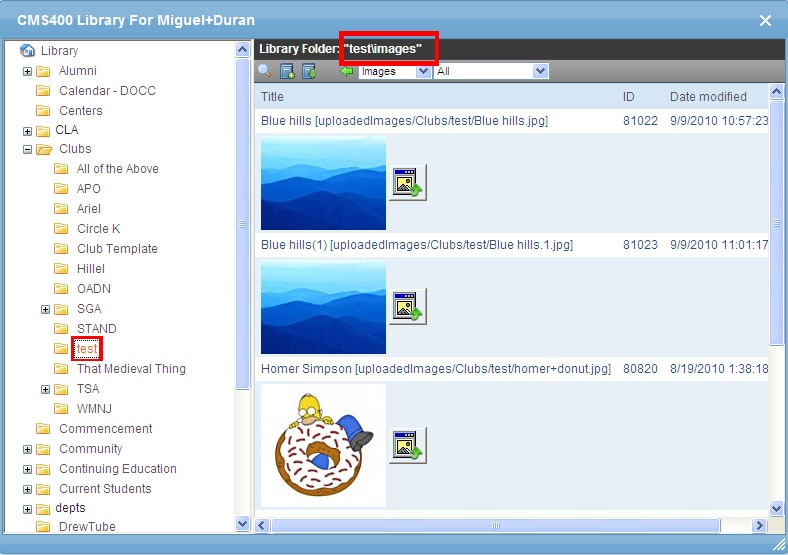Click the library icon with green down arrow

[309, 71]
